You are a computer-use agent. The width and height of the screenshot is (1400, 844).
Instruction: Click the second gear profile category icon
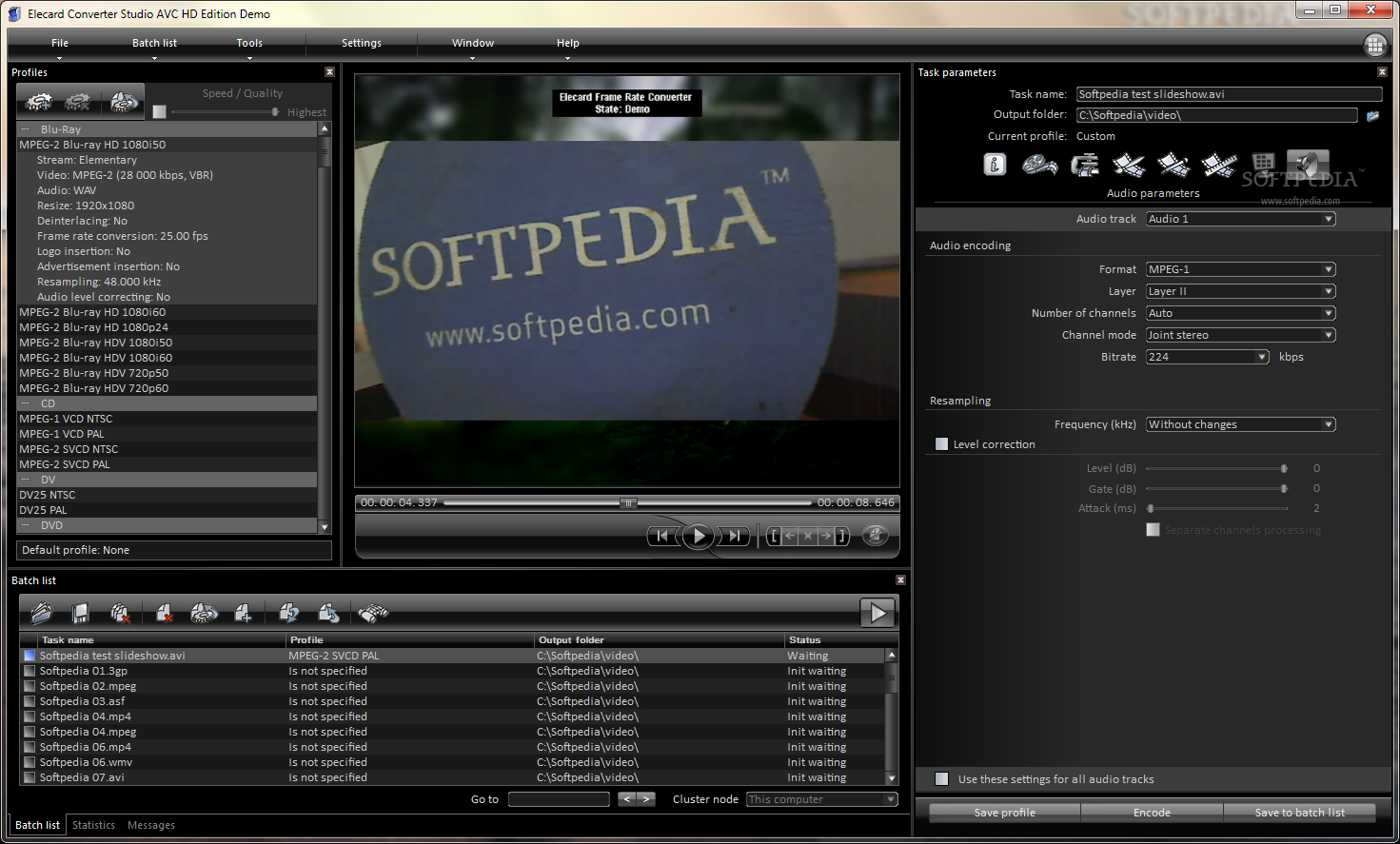tap(78, 101)
